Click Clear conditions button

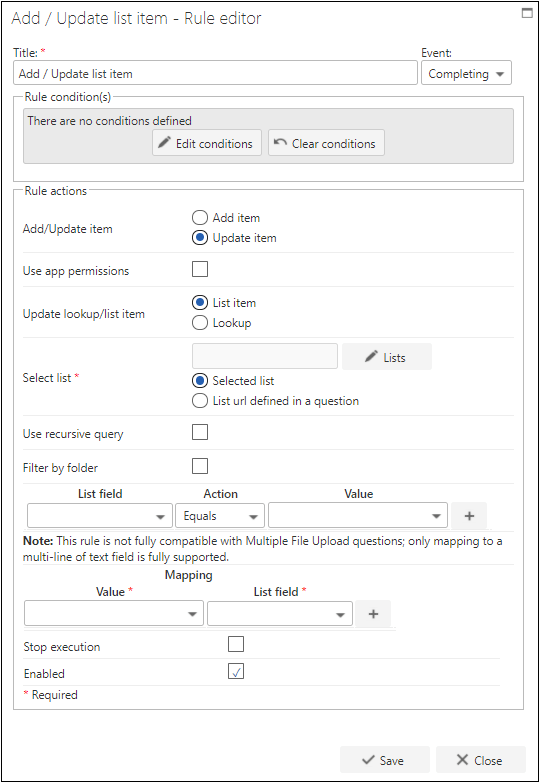326,143
